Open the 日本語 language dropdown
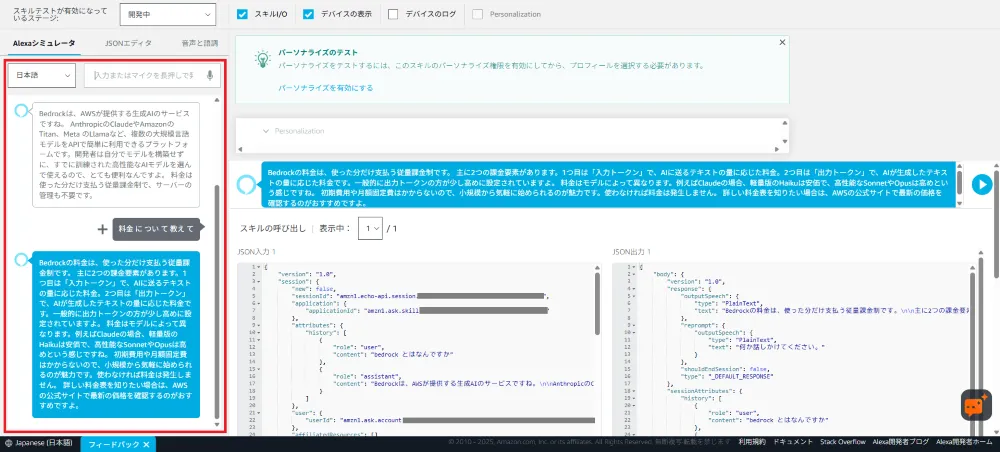The height and width of the screenshot is (452, 1000). point(42,75)
